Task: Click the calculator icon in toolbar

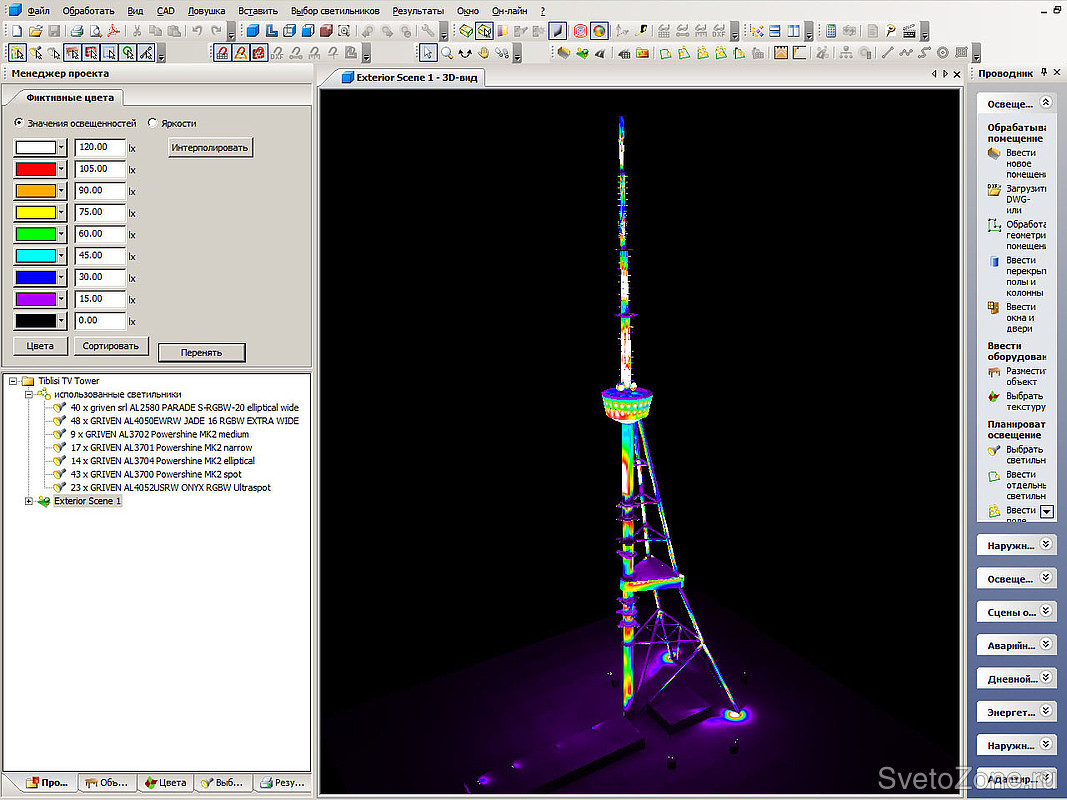Action: [x=831, y=31]
